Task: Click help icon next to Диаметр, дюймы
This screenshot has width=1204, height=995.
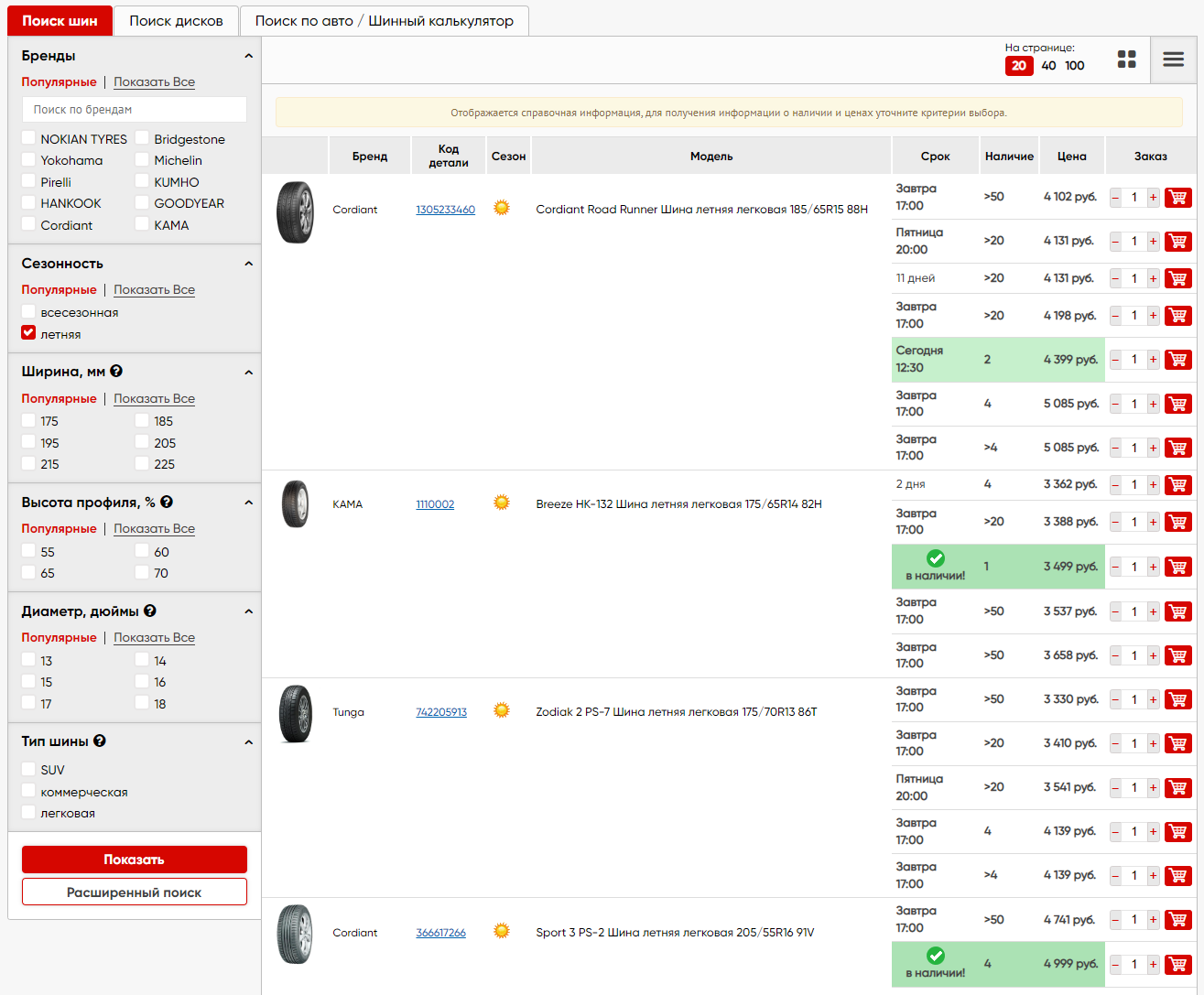Action: pyautogui.click(x=150, y=611)
